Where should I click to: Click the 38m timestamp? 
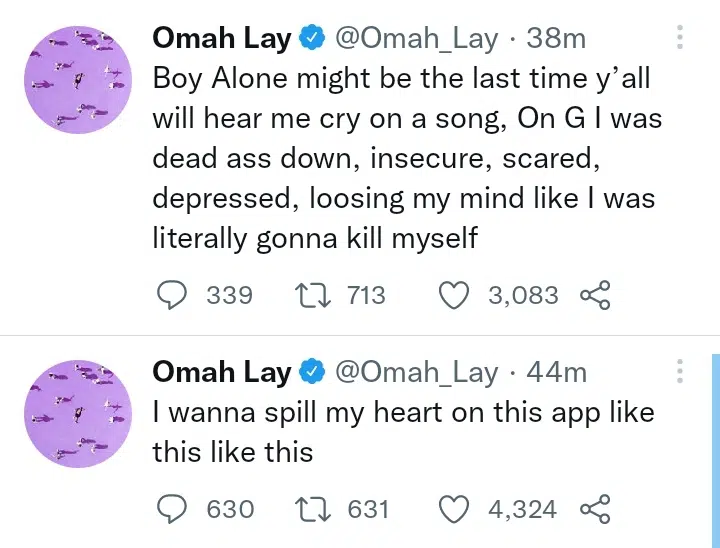(x=556, y=39)
